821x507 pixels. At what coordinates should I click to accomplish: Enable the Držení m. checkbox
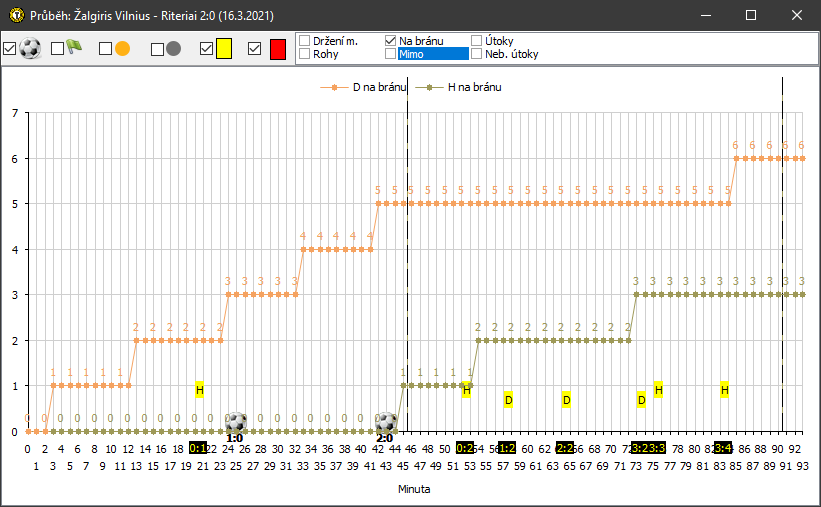point(304,41)
